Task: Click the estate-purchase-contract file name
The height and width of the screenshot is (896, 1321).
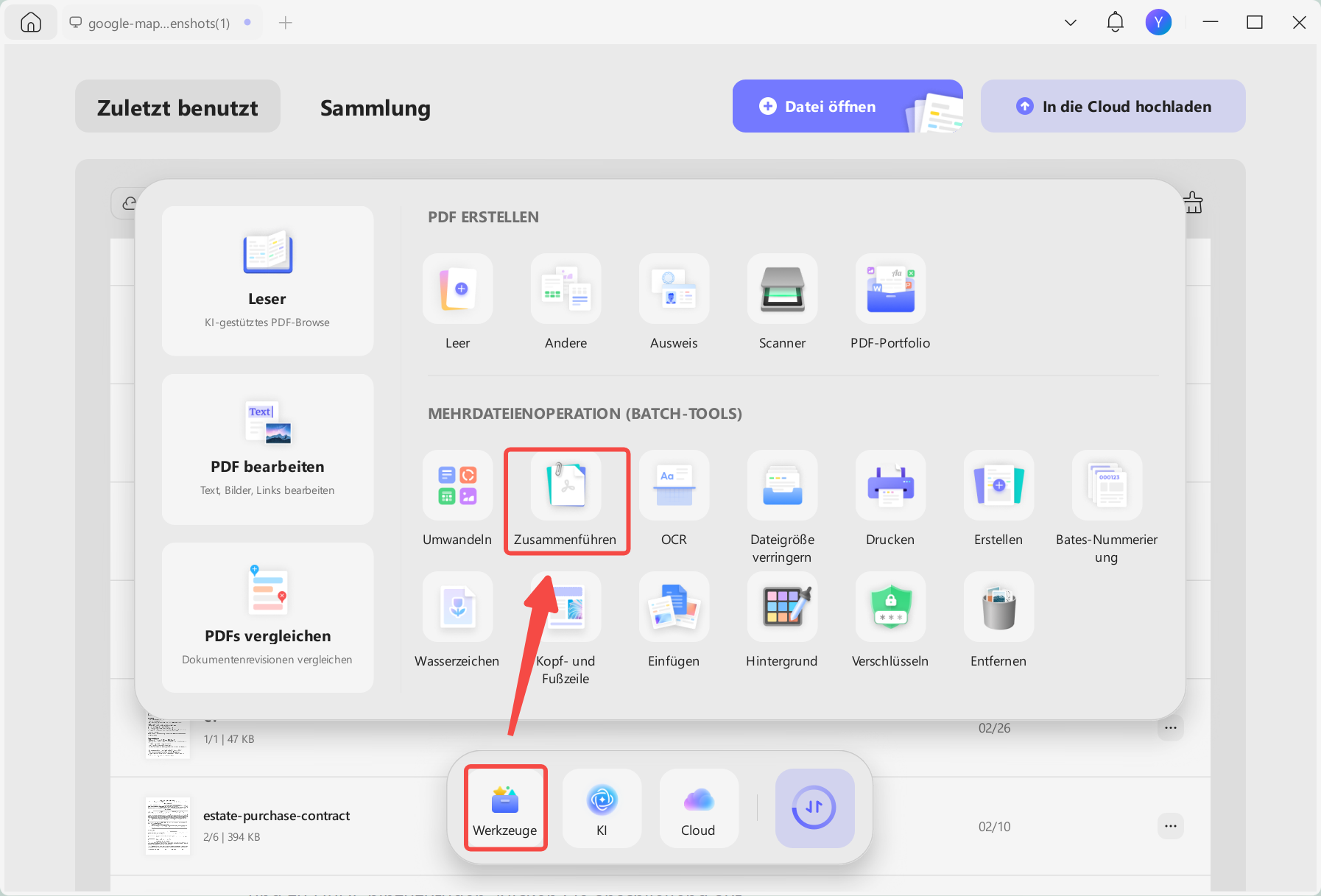Action: (276, 816)
